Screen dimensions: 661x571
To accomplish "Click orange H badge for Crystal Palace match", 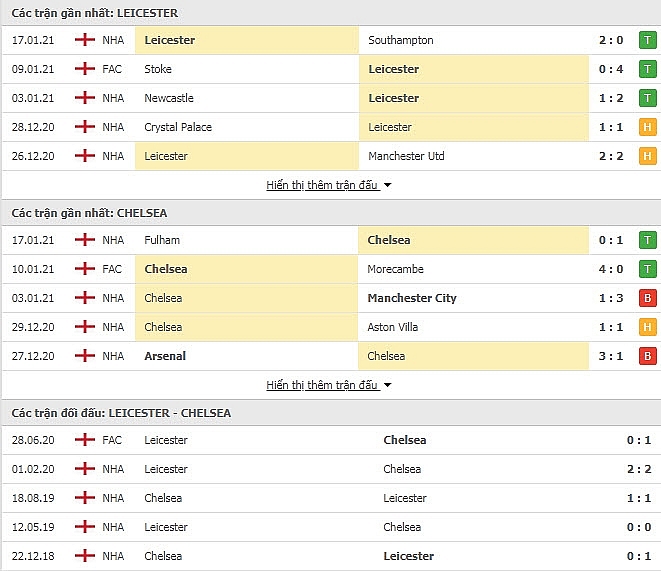I will click(x=647, y=127).
